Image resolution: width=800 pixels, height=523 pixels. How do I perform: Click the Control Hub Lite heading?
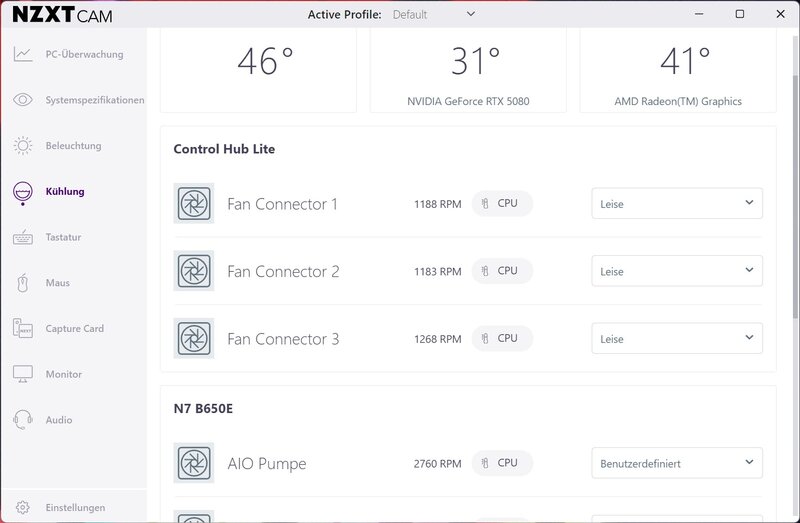[x=224, y=149]
